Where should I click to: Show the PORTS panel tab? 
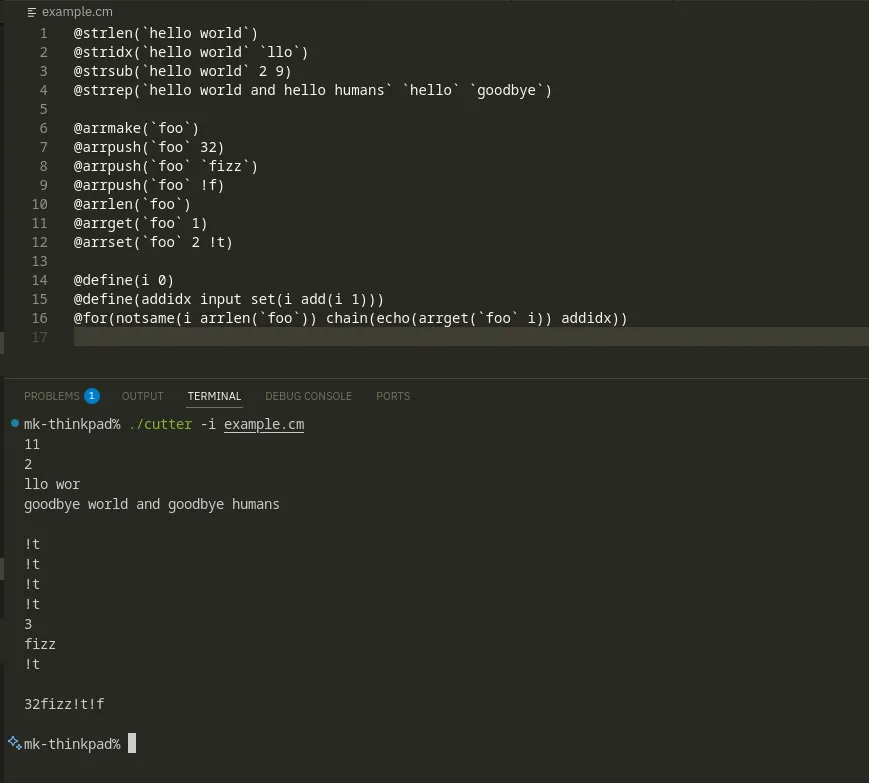point(393,396)
